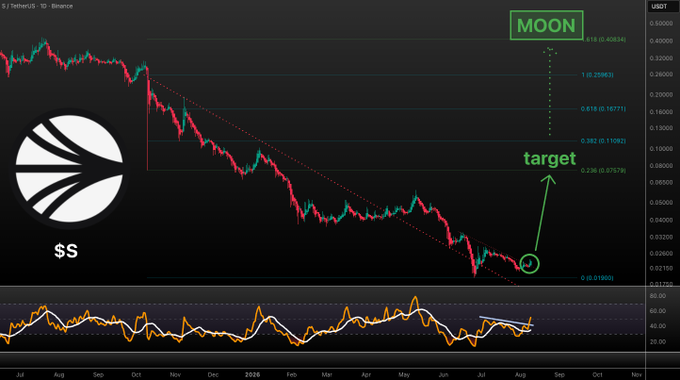Click 0.40000 on the price axis

pos(661,41)
